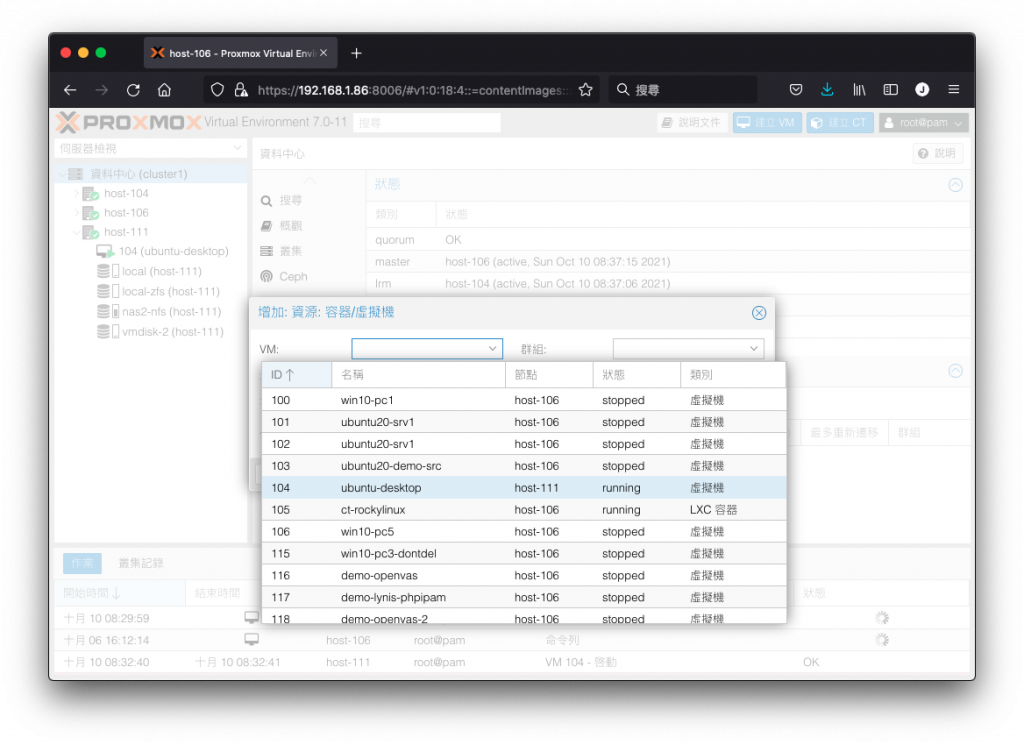1024x745 pixels.
Task: Select VM 101 ubuntu20-srv1 row
Action: (524, 422)
